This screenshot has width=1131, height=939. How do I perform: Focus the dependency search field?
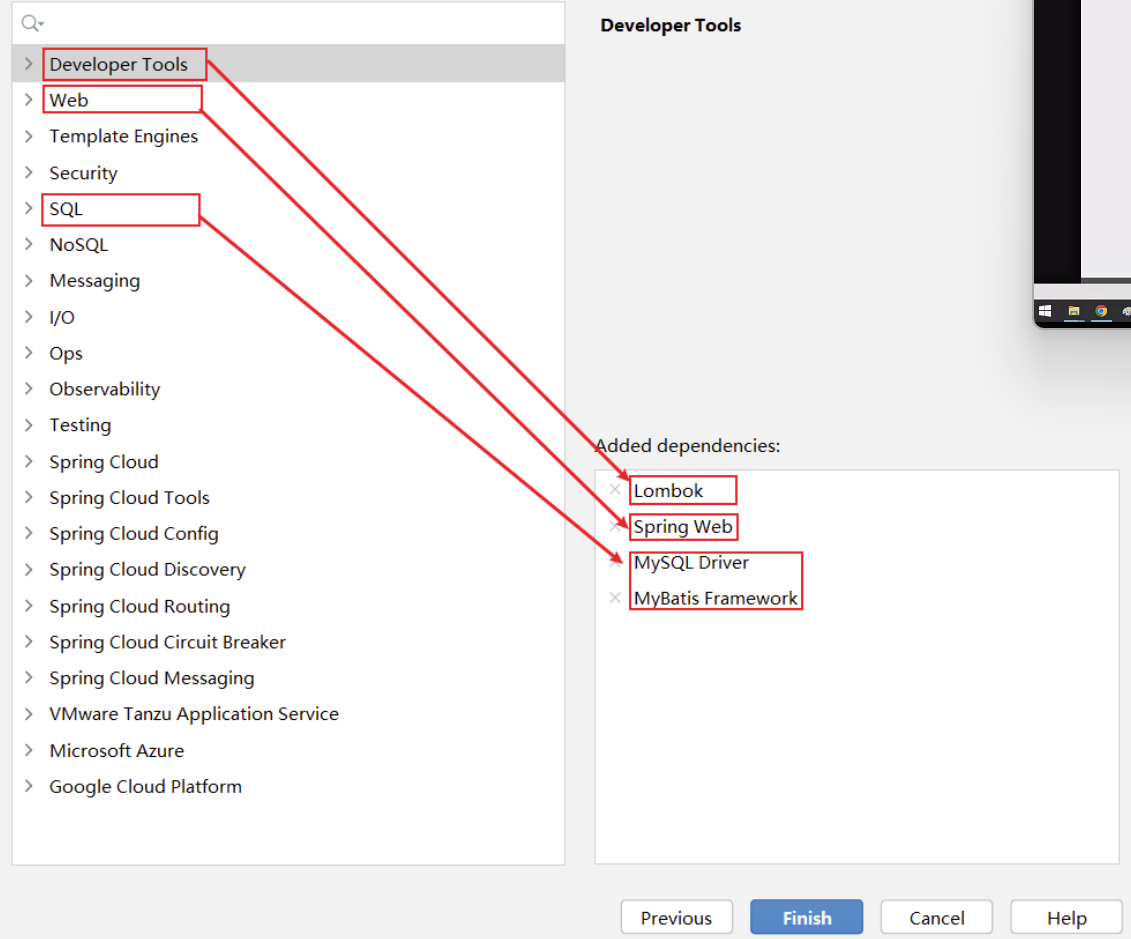(288, 24)
